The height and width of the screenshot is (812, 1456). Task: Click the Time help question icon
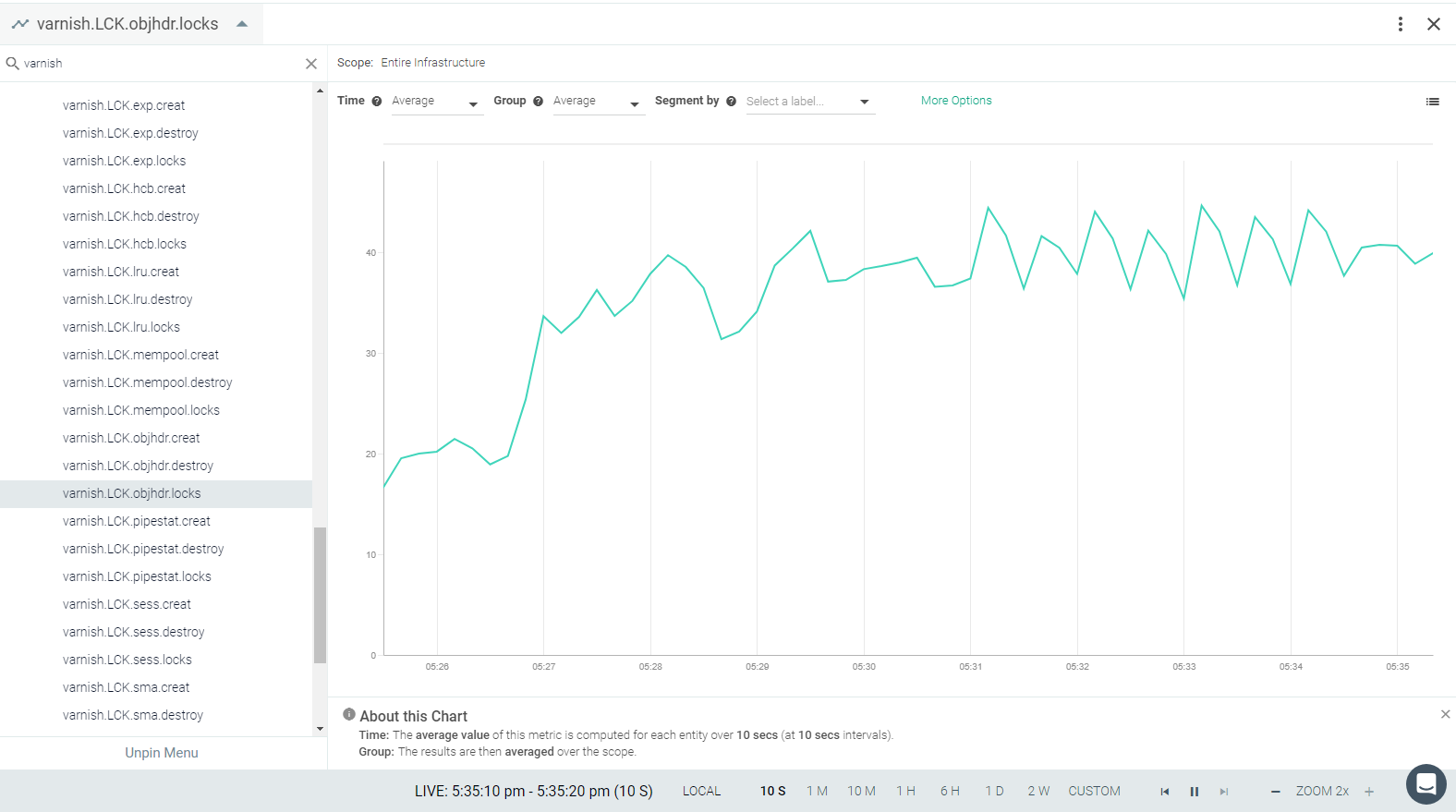click(x=377, y=102)
